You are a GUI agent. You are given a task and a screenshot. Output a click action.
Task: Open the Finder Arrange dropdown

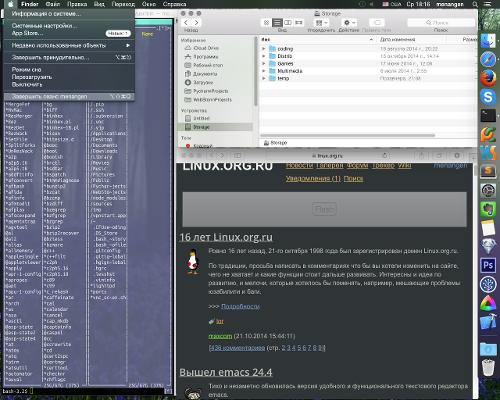[321, 23]
